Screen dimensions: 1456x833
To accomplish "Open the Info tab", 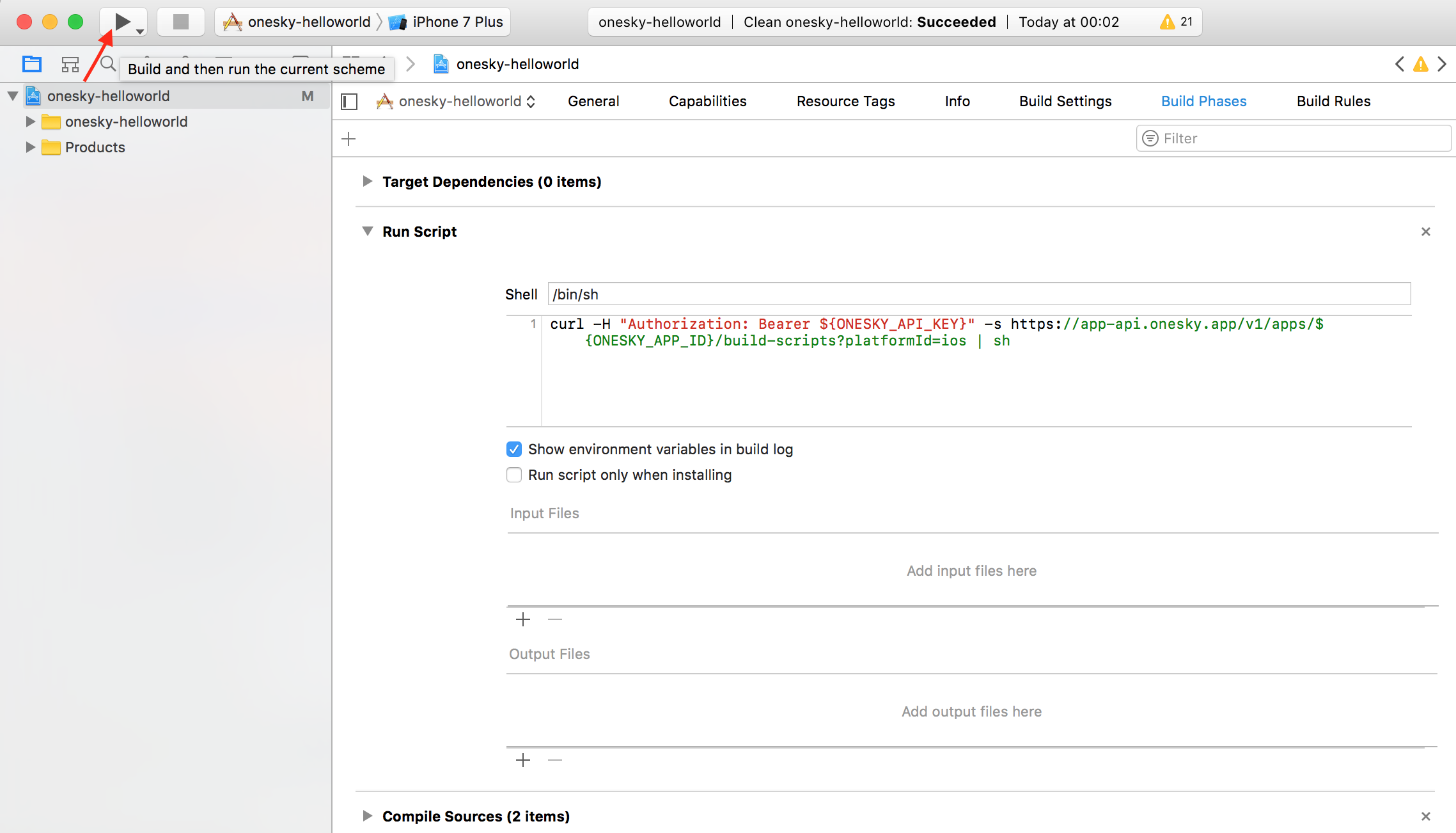I will [x=957, y=101].
